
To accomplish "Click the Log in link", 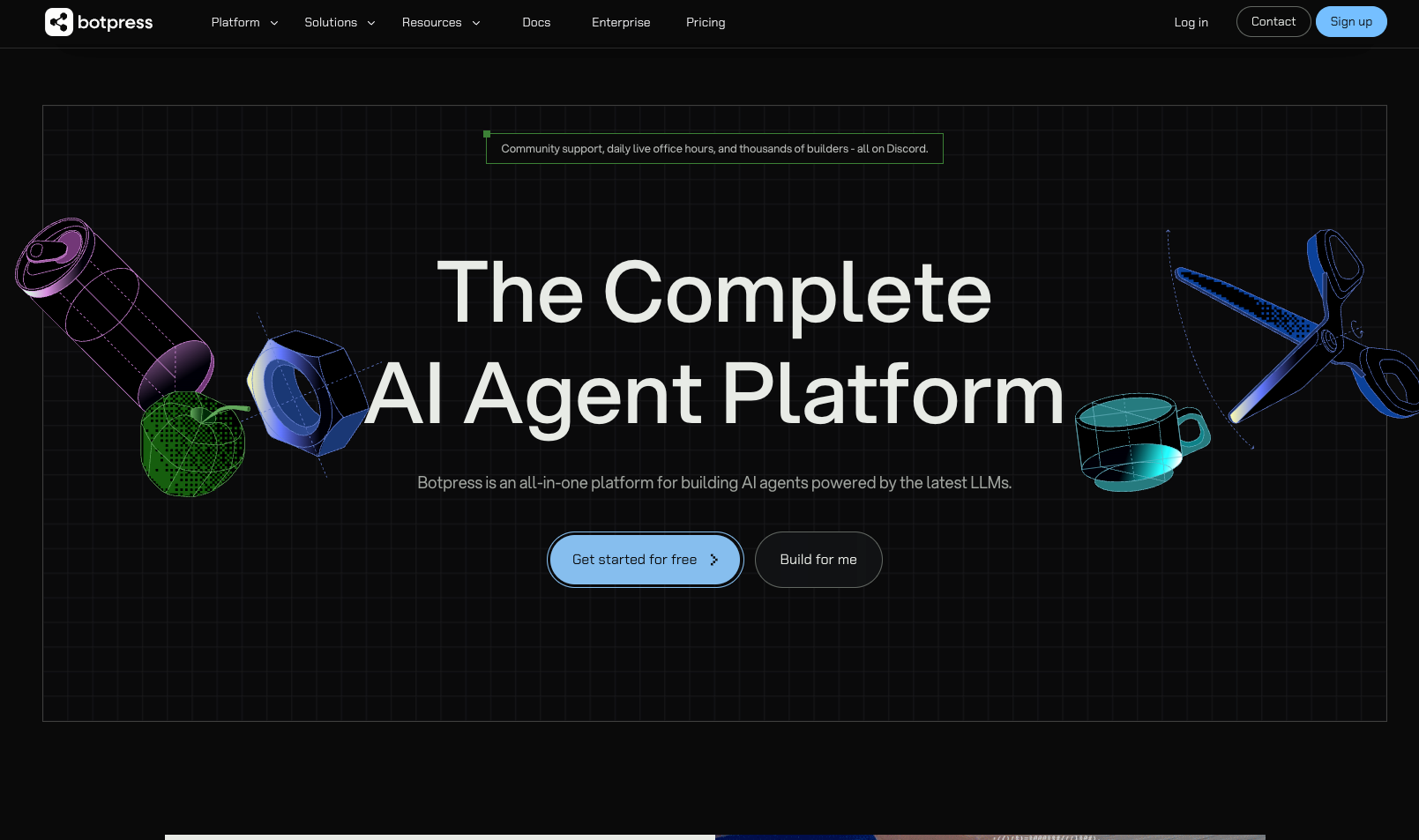I will [1191, 22].
